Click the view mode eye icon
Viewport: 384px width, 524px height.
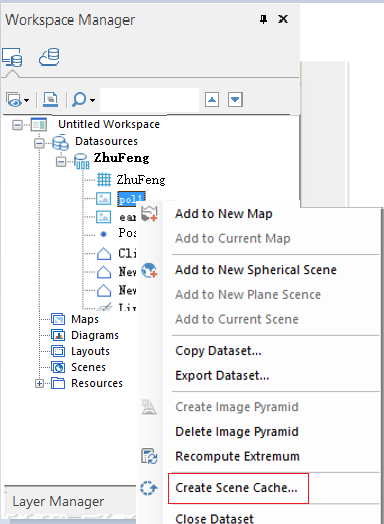[14, 100]
